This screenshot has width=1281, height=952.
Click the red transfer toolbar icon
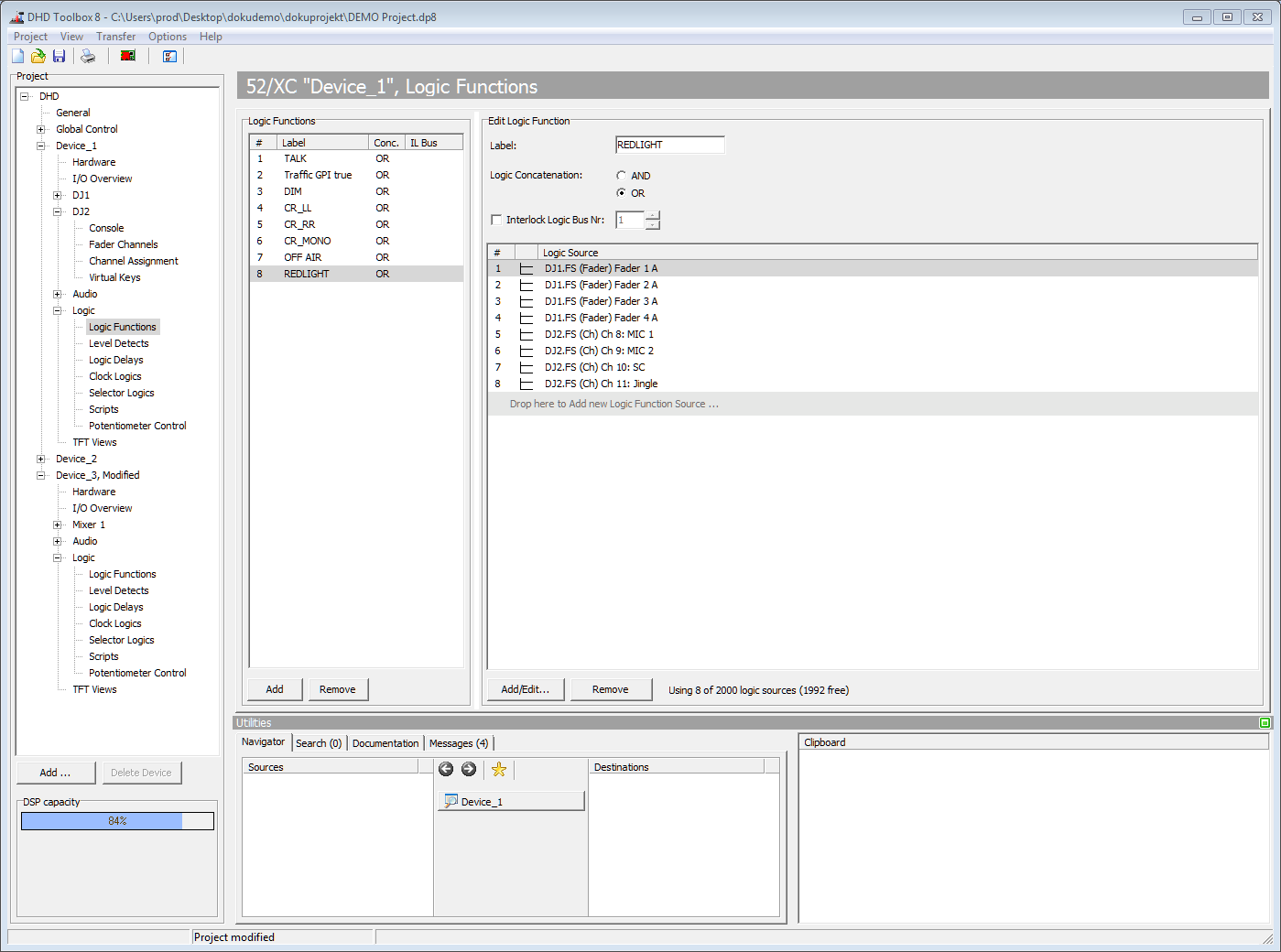pos(127,56)
